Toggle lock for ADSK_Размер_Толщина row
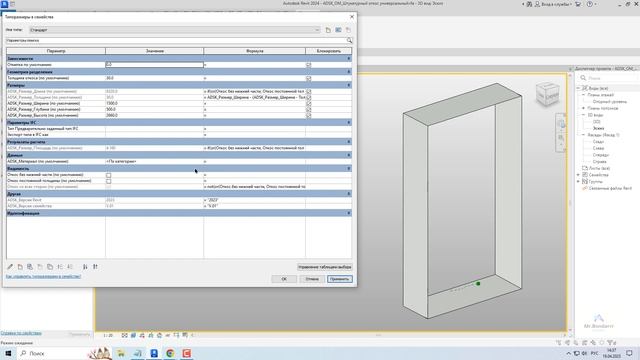 tap(309, 98)
